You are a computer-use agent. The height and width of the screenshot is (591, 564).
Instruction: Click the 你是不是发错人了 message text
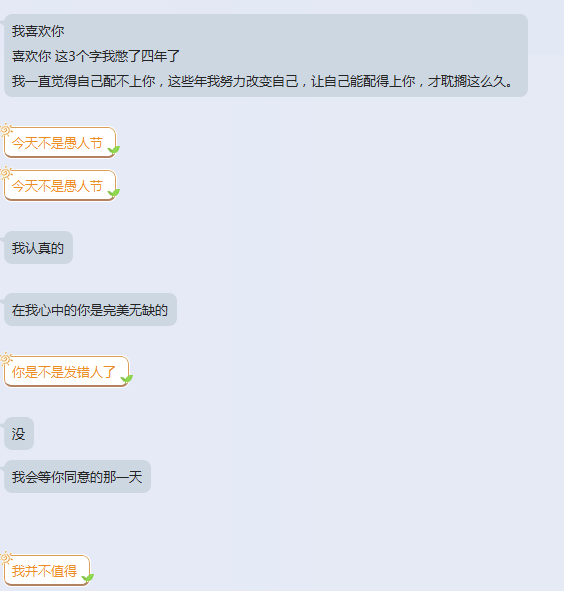point(63,372)
